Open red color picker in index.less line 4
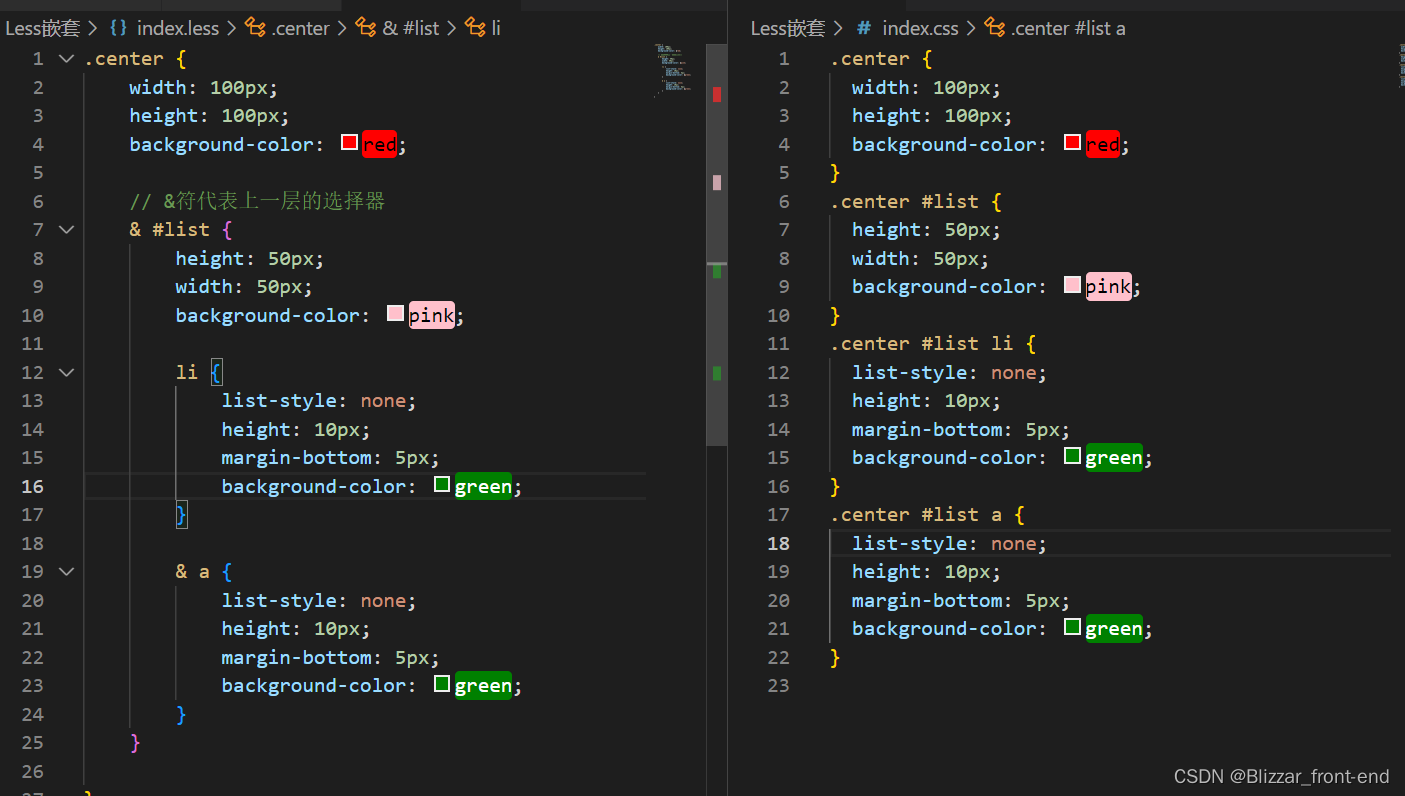Viewport: 1405px width, 796px height. click(349, 143)
